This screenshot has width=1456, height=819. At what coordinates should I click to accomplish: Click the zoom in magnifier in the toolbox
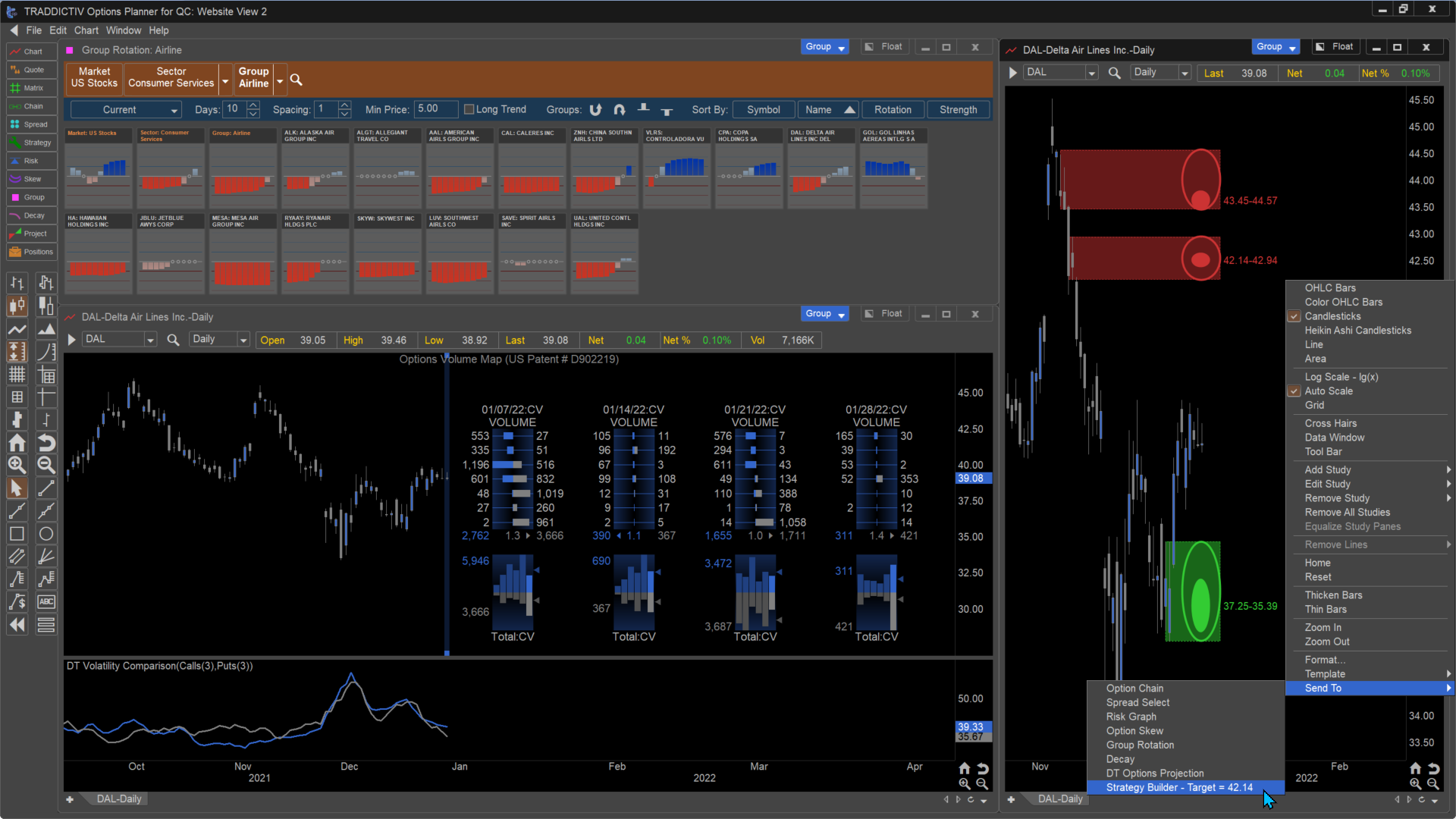[17, 465]
